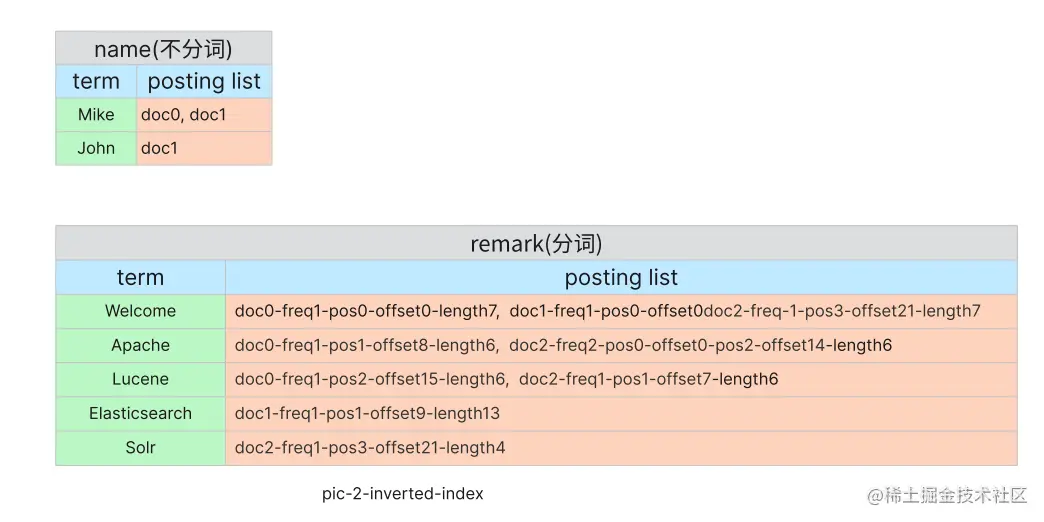1044x522 pixels.
Task: Click the pic-2-inverted-index caption text
Action: point(402,494)
